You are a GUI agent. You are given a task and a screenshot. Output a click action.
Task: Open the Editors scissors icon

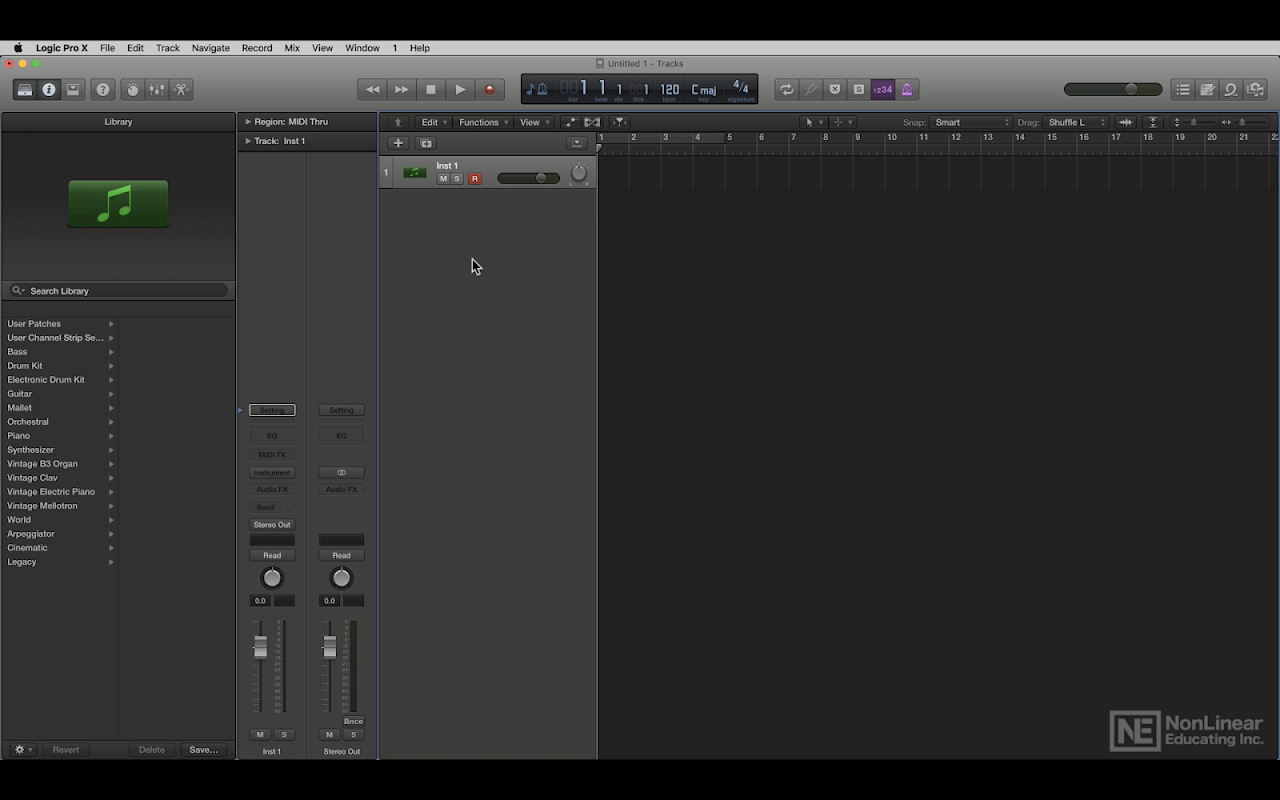tap(181, 90)
